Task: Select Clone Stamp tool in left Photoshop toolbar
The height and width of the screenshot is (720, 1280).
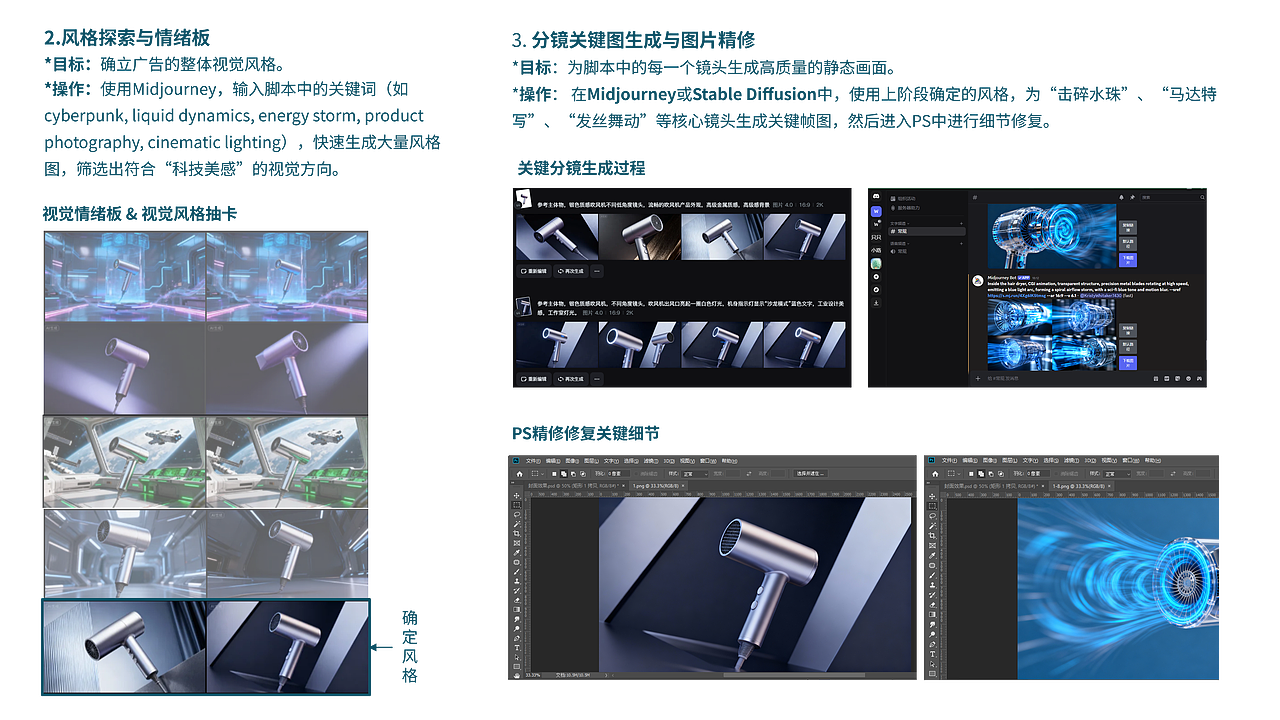Action: coord(517,581)
